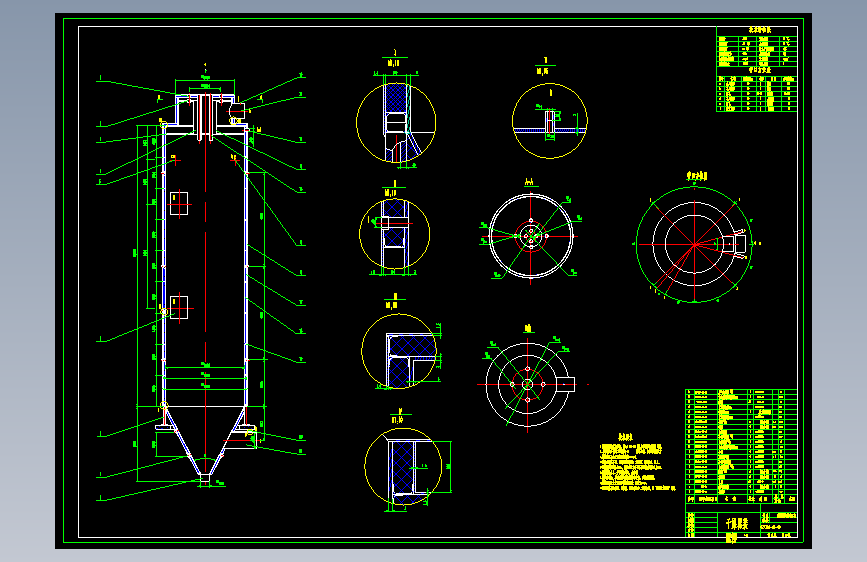This screenshot has width=867, height=562.
Task: Select the lower square manhole on the tower
Action: [179, 308]
